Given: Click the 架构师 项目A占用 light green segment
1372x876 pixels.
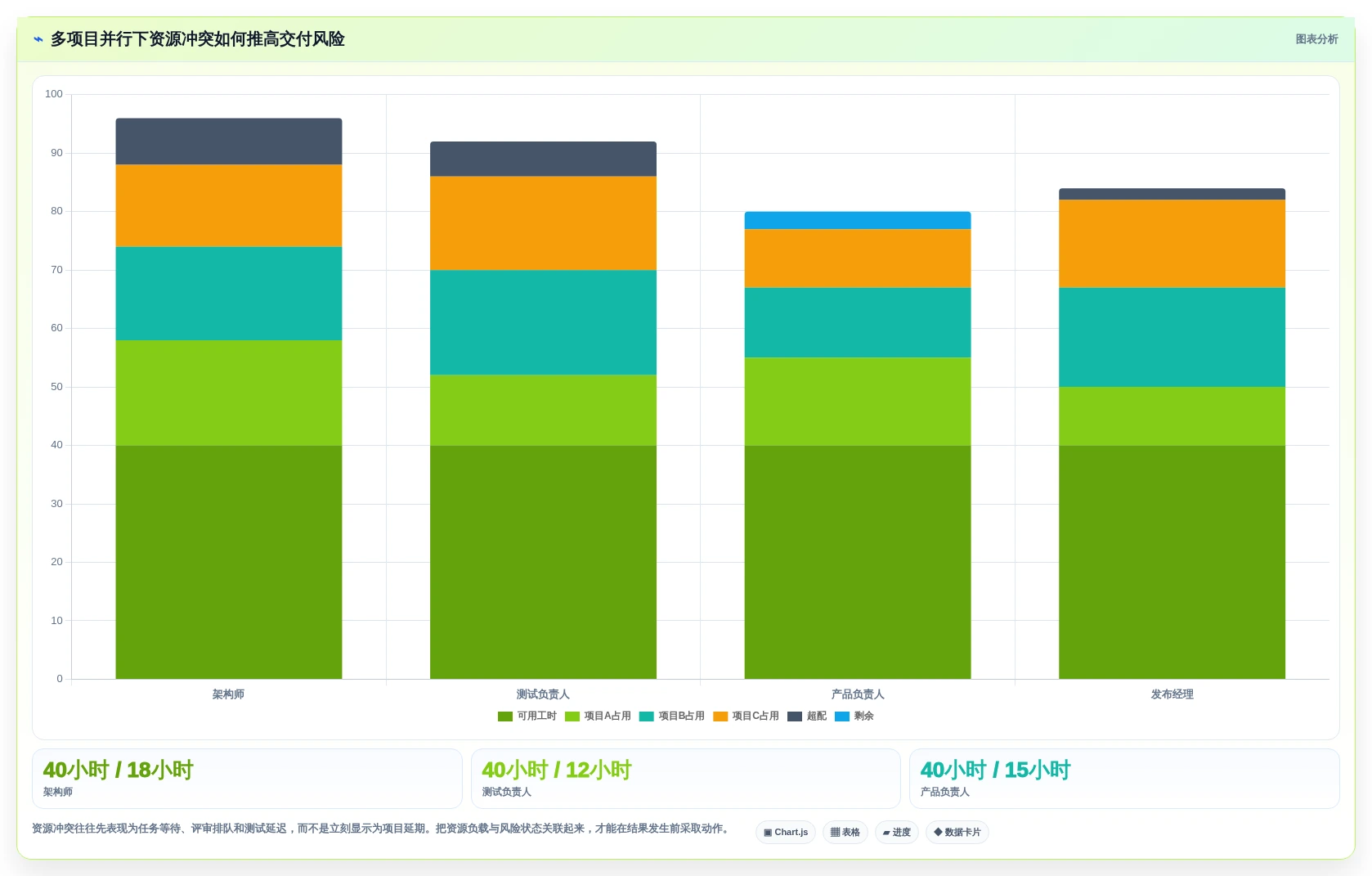Looking at the screenshot, I should (x=229, y=393).
